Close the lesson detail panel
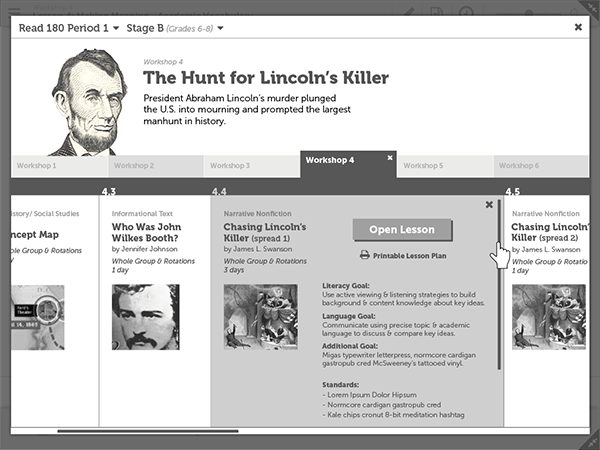Screen dimensions: 600x450 (489, 205)
